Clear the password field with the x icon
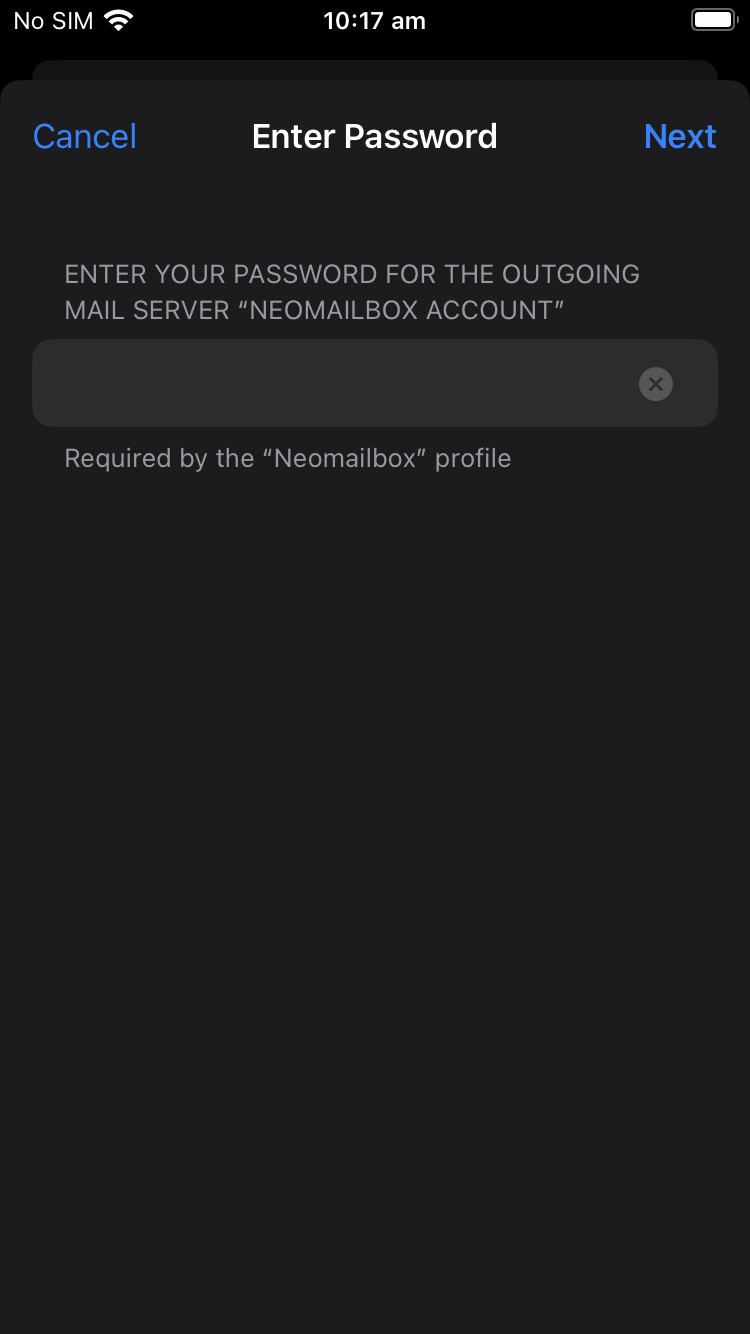 (x=656, y=384)
